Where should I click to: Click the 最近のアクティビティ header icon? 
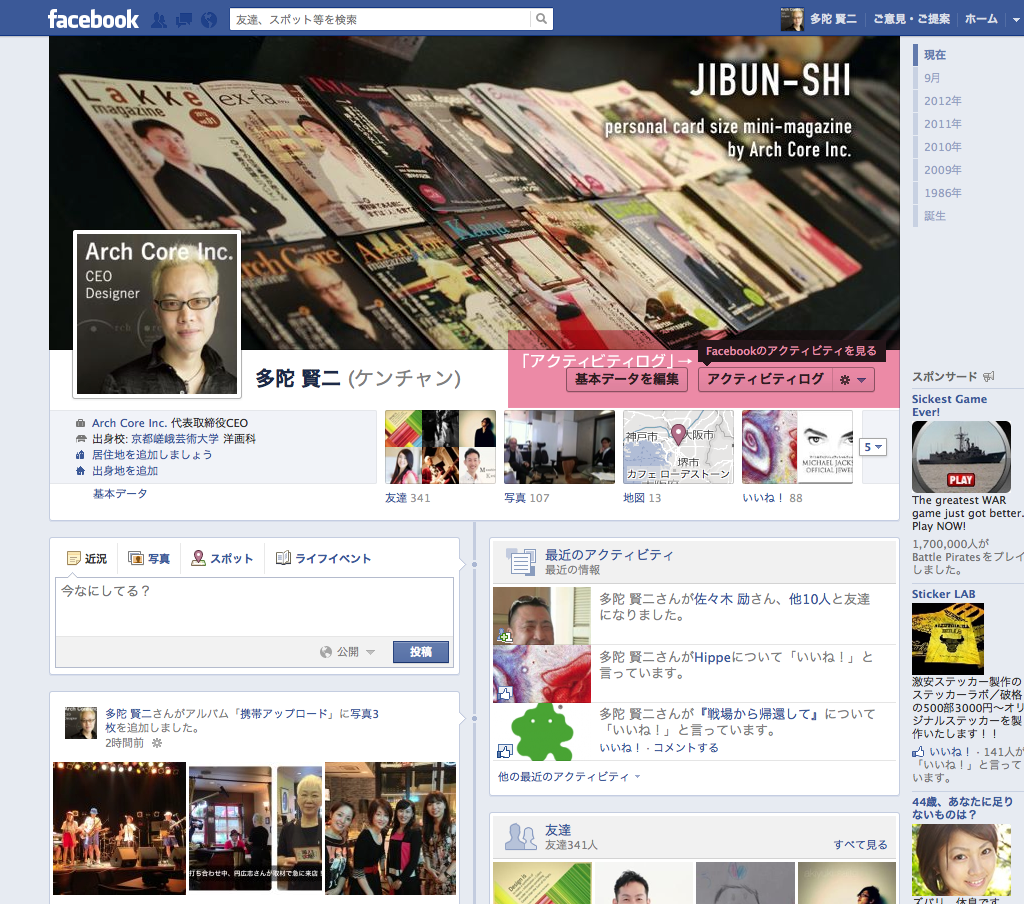point(522,561)
